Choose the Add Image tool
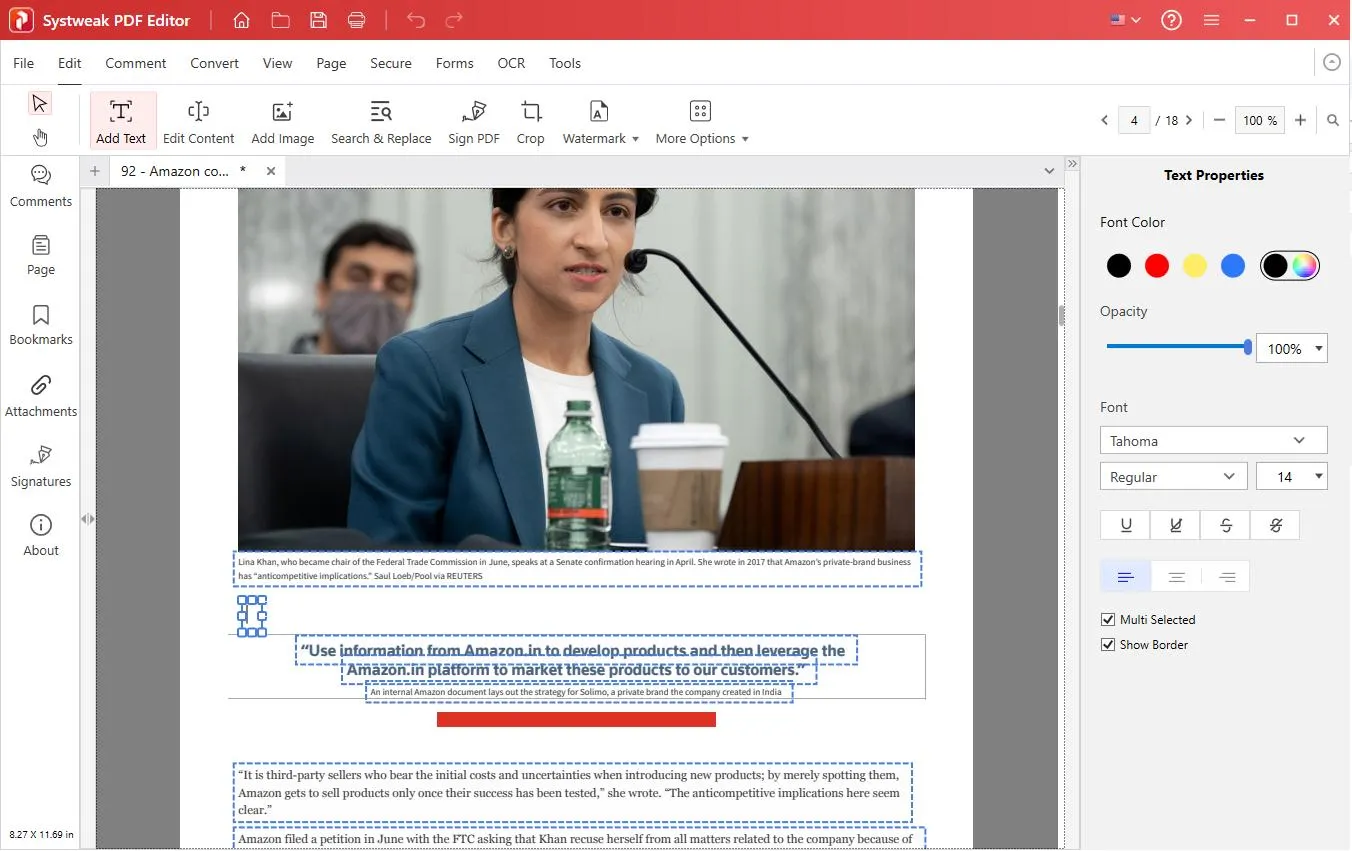 [282, 122]
